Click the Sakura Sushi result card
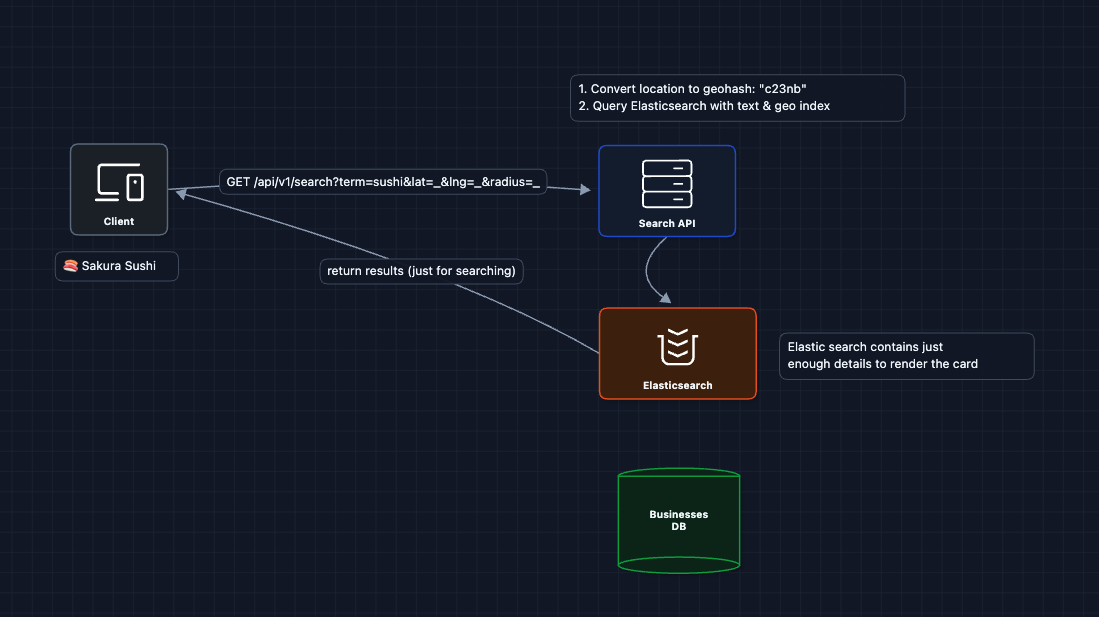The height and width of the screenshot is (617, 1099). 117,266
